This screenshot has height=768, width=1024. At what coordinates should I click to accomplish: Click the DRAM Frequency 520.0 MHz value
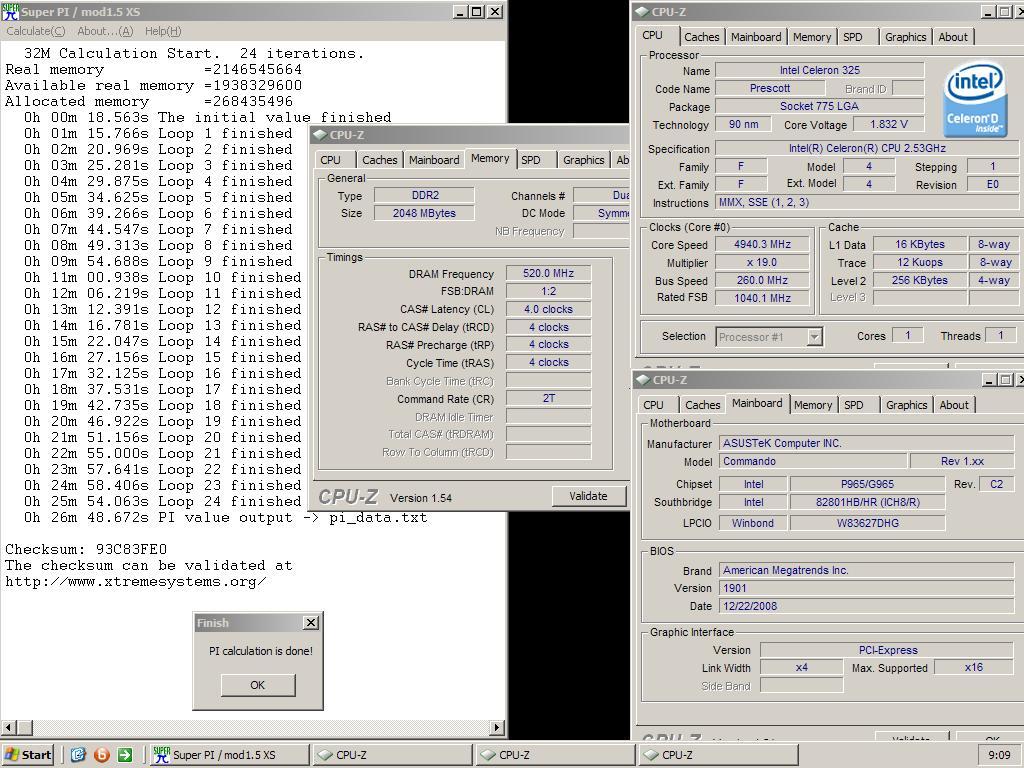[549, 273]
